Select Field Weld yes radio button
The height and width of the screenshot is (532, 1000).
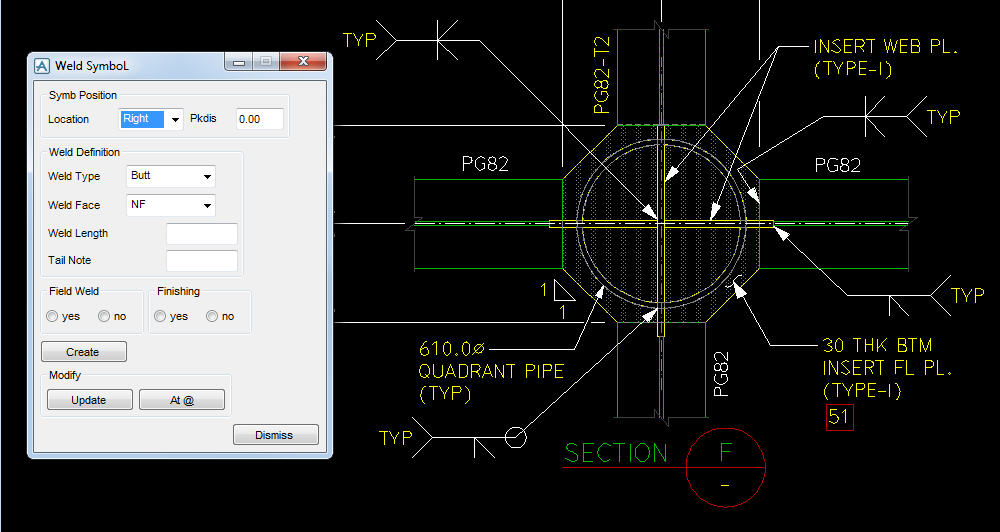(53, 316)
